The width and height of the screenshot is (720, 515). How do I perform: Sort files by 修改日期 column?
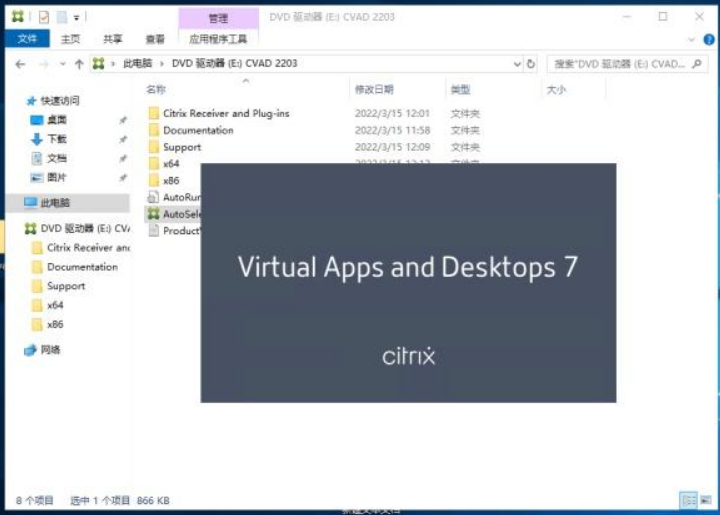click(x=374, y=90)
